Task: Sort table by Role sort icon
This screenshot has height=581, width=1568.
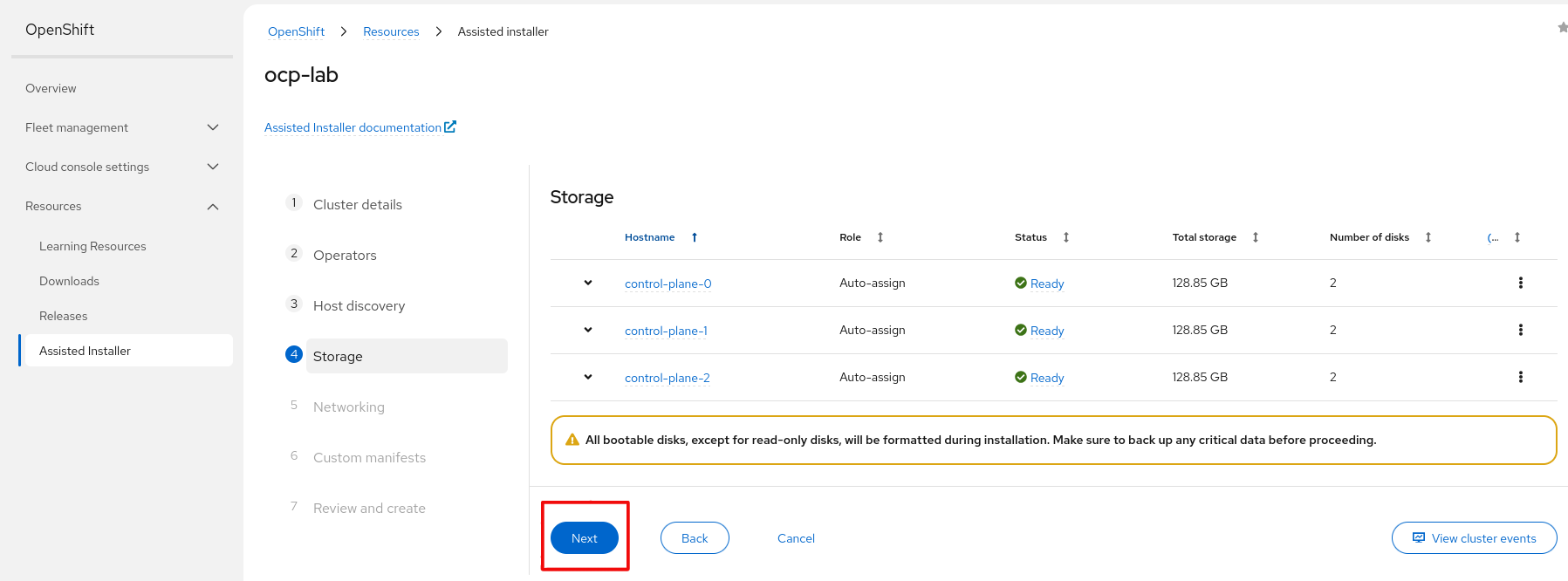Action: tap(880, 237)
